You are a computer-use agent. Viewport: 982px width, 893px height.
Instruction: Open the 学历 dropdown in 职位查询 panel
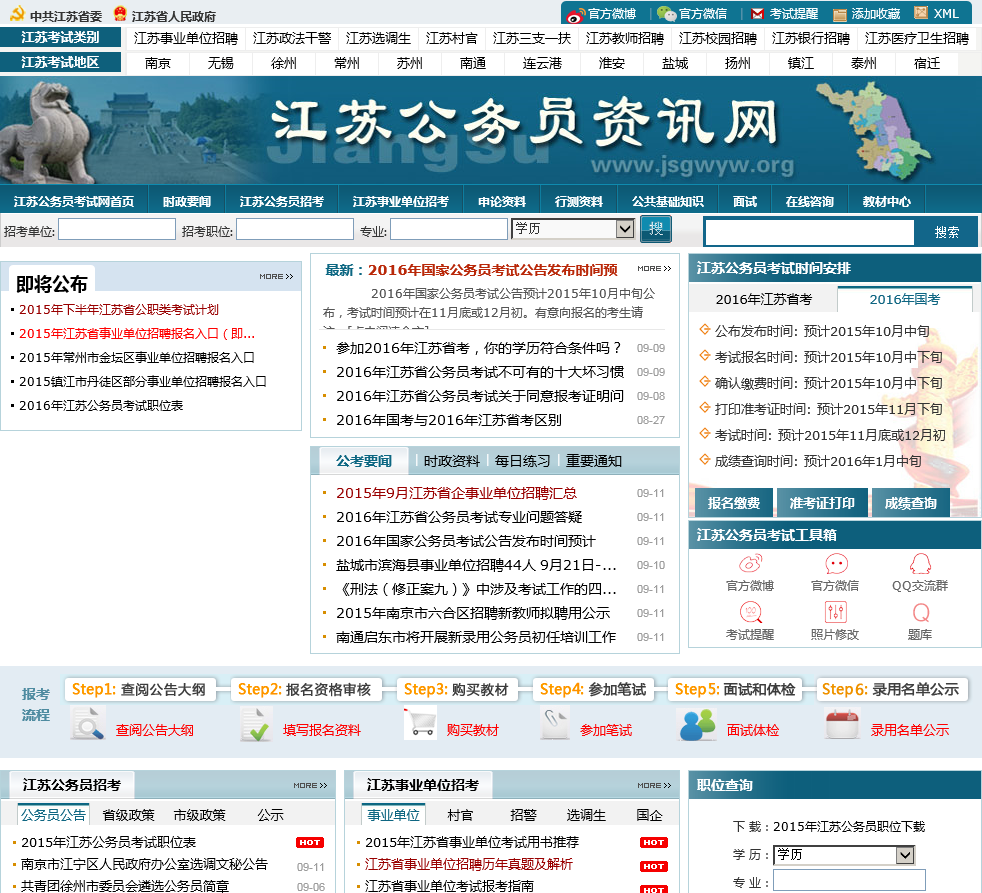coord(844,854)
